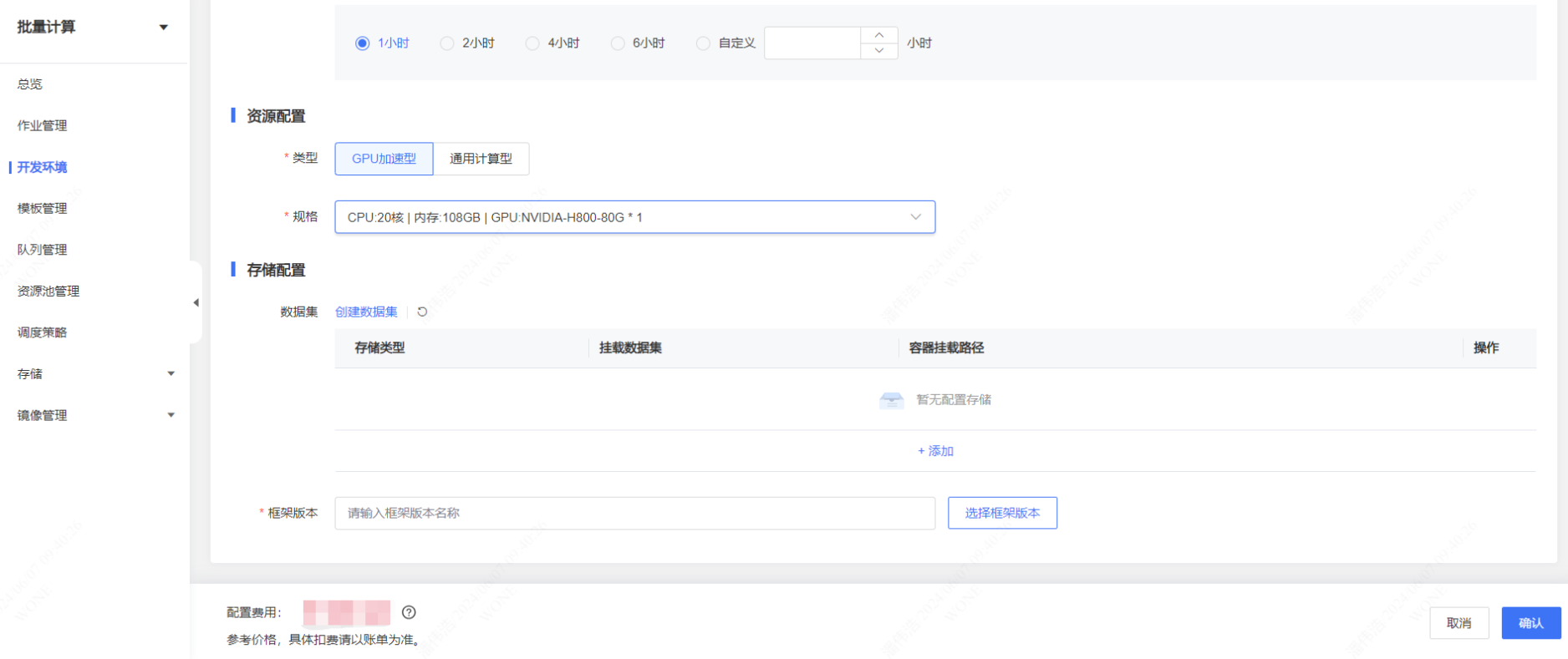Viewport: 1568px width, 659px height.
Task: Open 总览 in the sidebar
Action: coord(30,84)
